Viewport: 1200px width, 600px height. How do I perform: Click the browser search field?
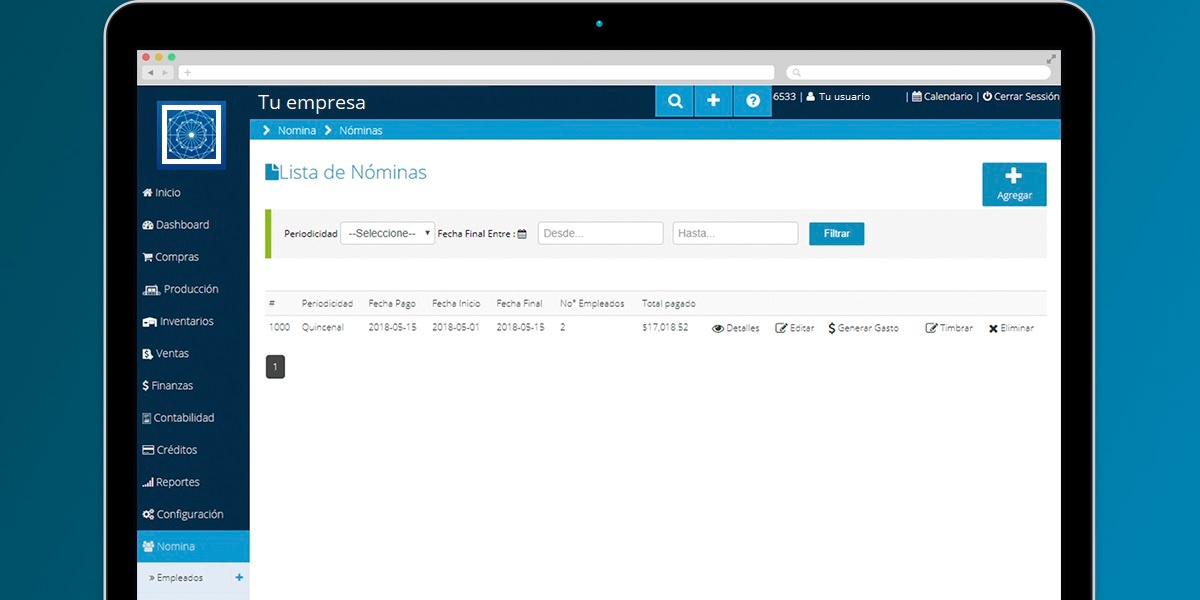(x=918, y=73)
